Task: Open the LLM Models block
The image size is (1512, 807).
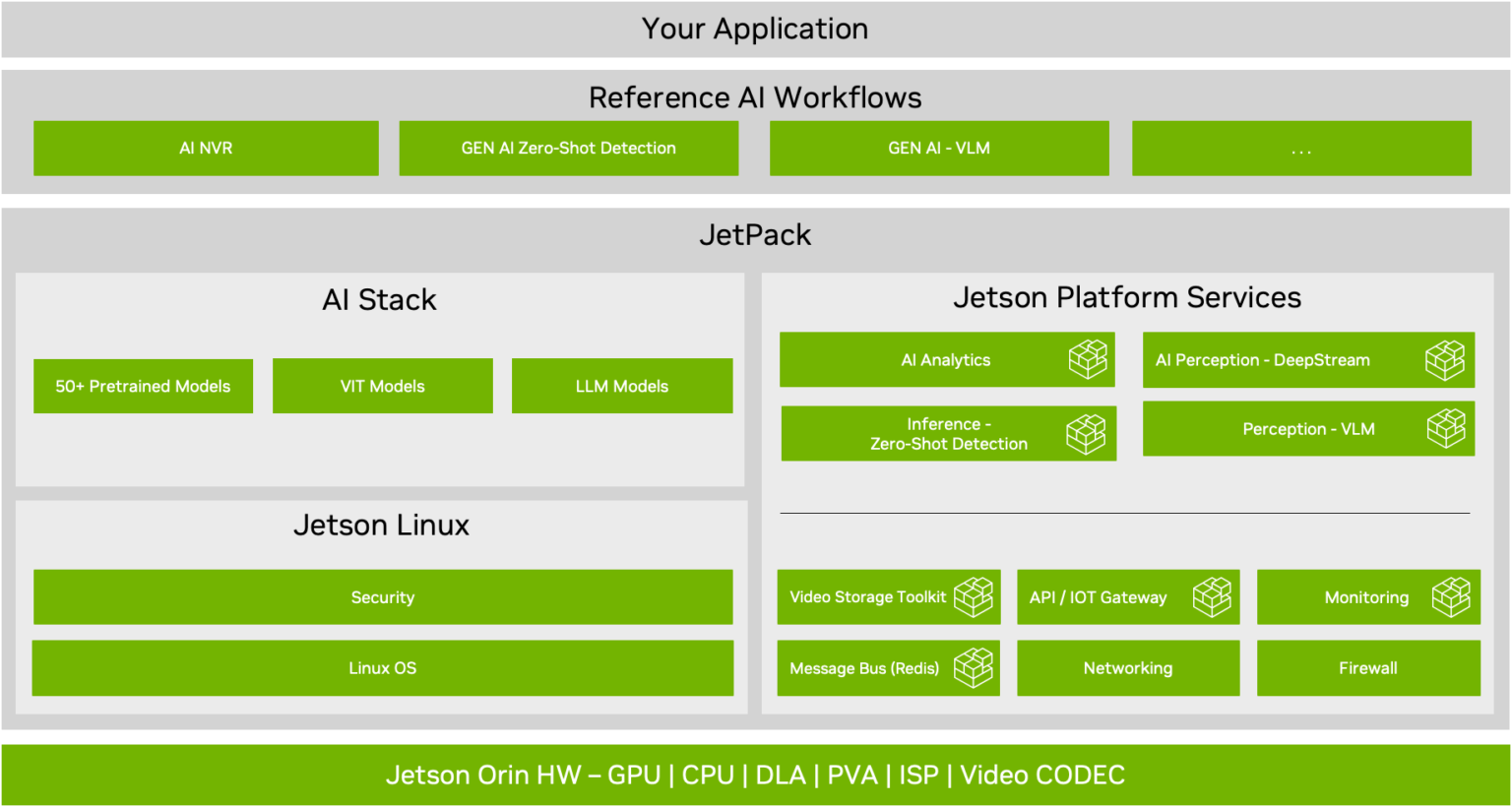Action: [622, 386]
